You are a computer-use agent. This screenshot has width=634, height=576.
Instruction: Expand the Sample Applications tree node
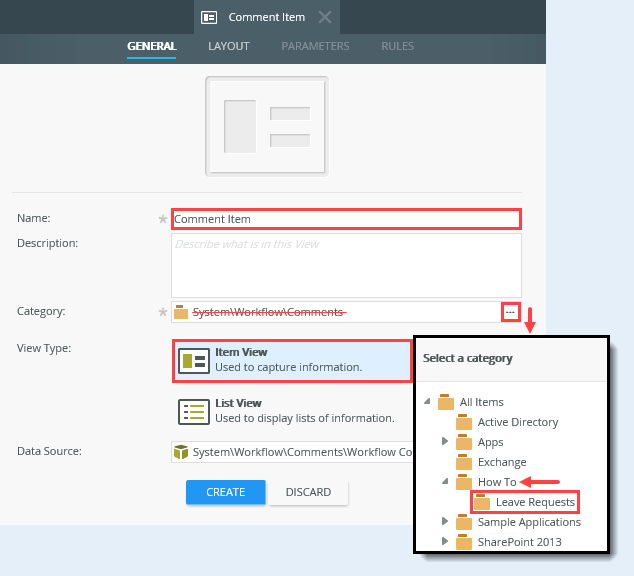point(445,521)
